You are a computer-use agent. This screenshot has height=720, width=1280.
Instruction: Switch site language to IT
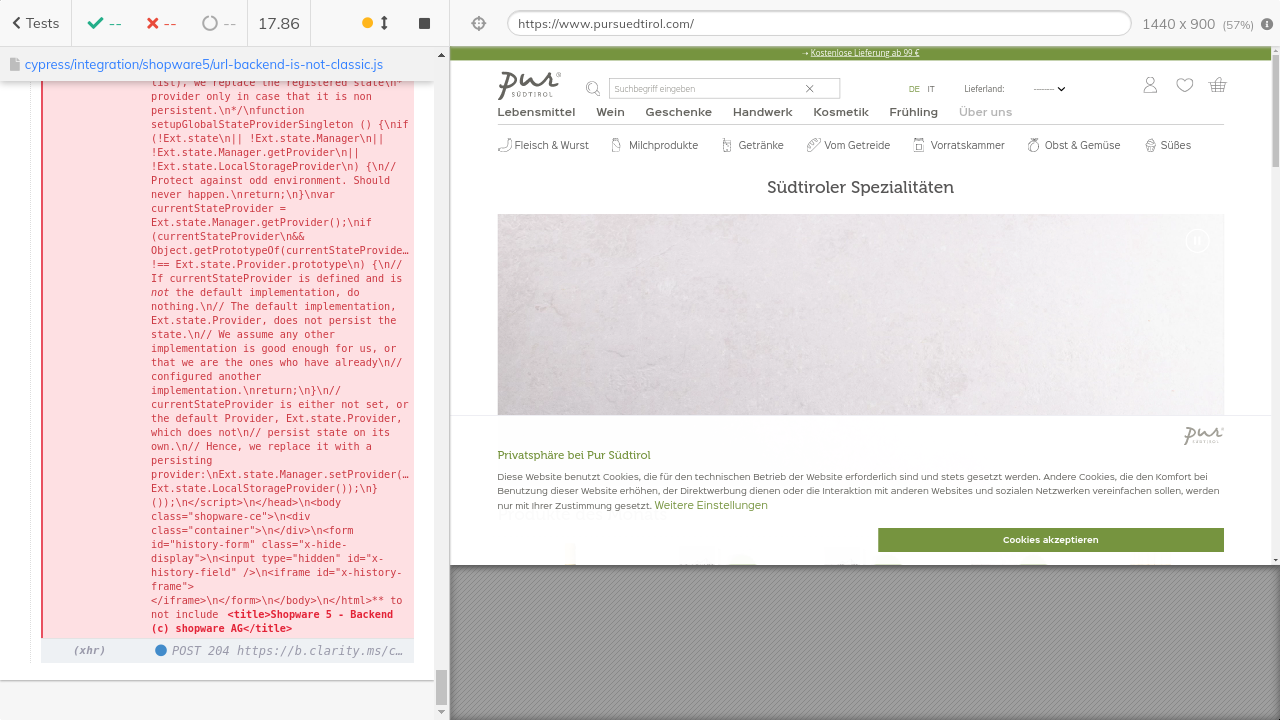click(x=931, y=89)
